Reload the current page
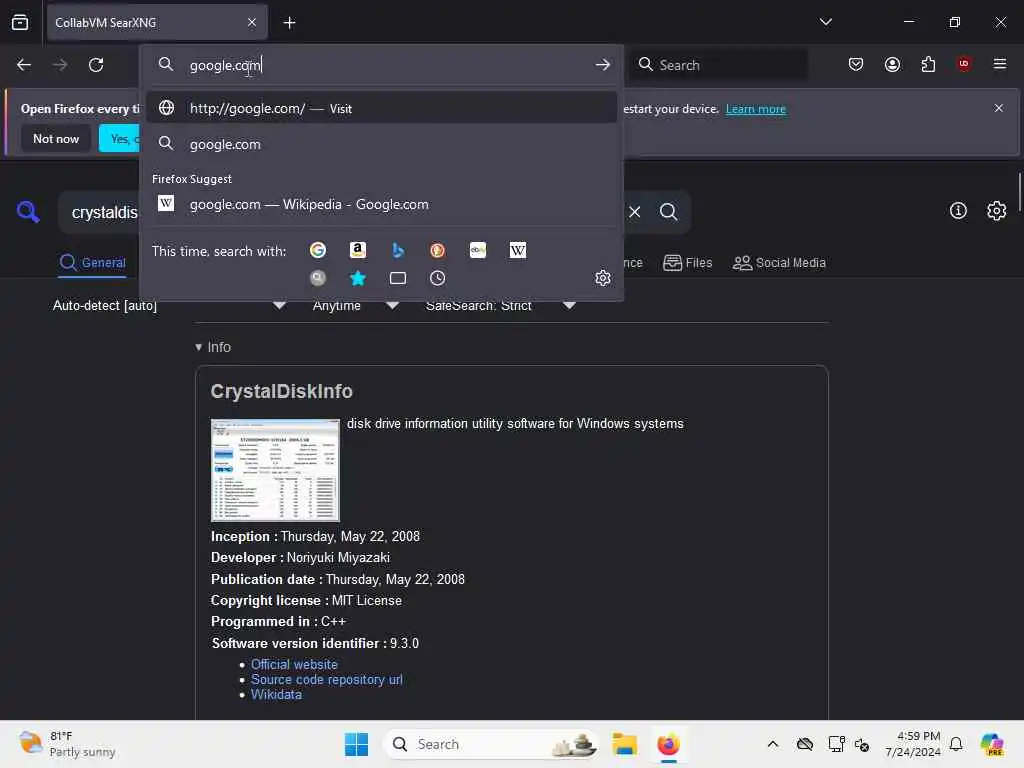 96,65
